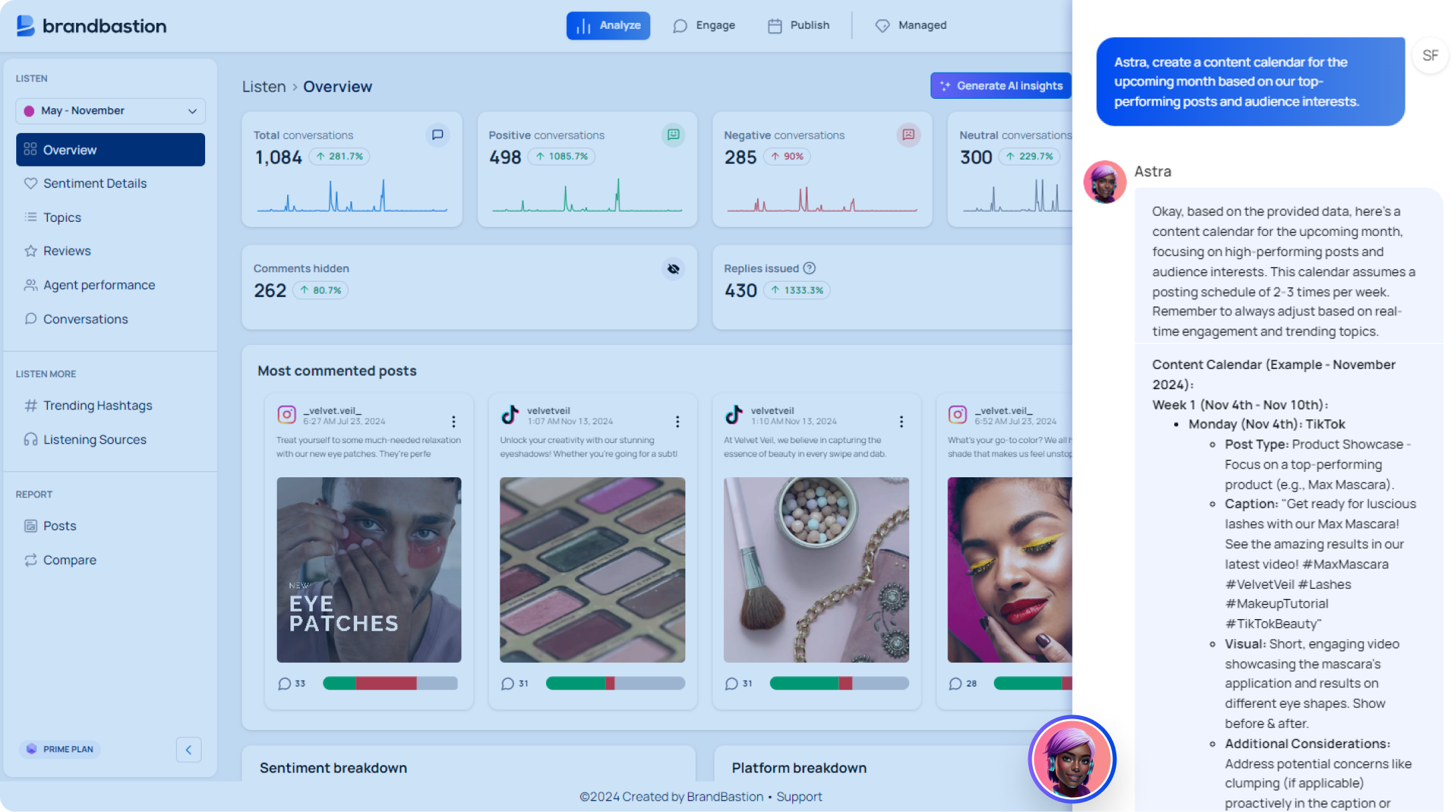Viewport: 1456px width, 812px height.
Task: Select the Agent performance icon
Action: [30, 285]
